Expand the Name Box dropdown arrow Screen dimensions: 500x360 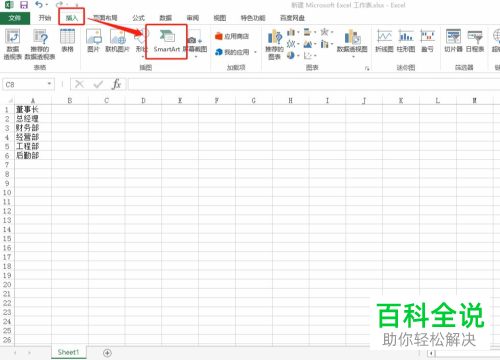point(49,84)
